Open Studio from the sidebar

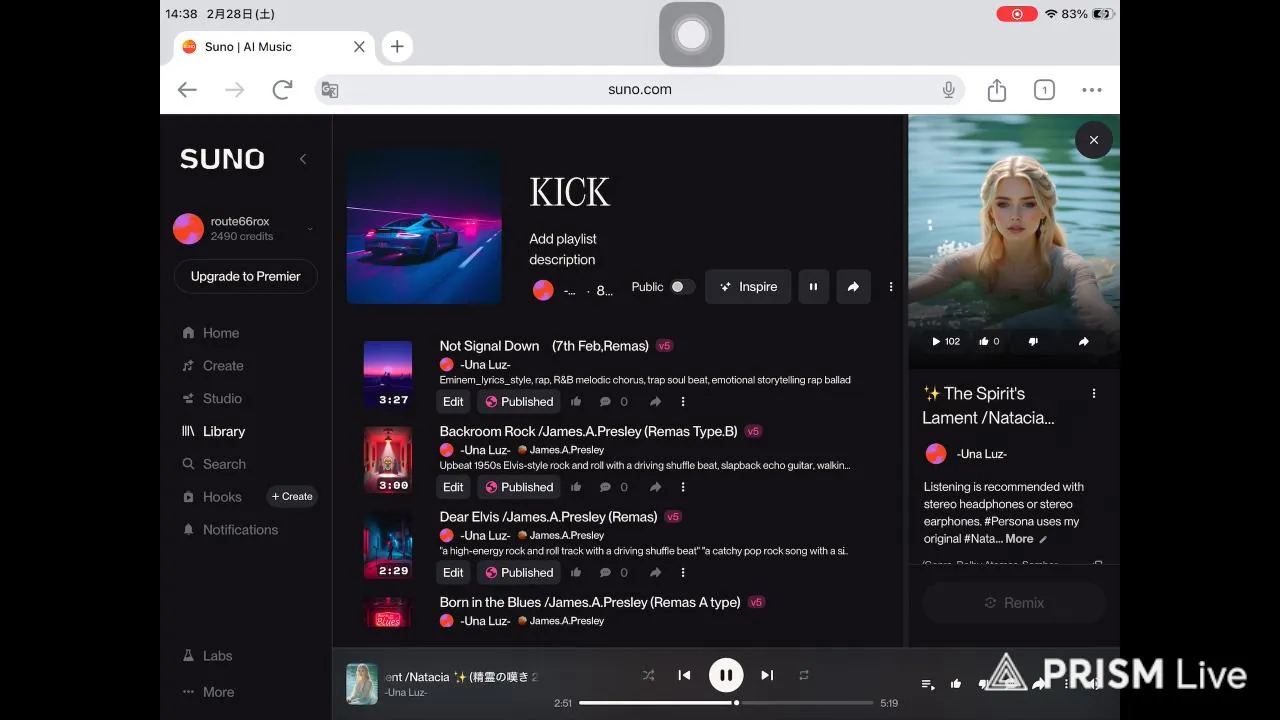click(x=212, y=398)
